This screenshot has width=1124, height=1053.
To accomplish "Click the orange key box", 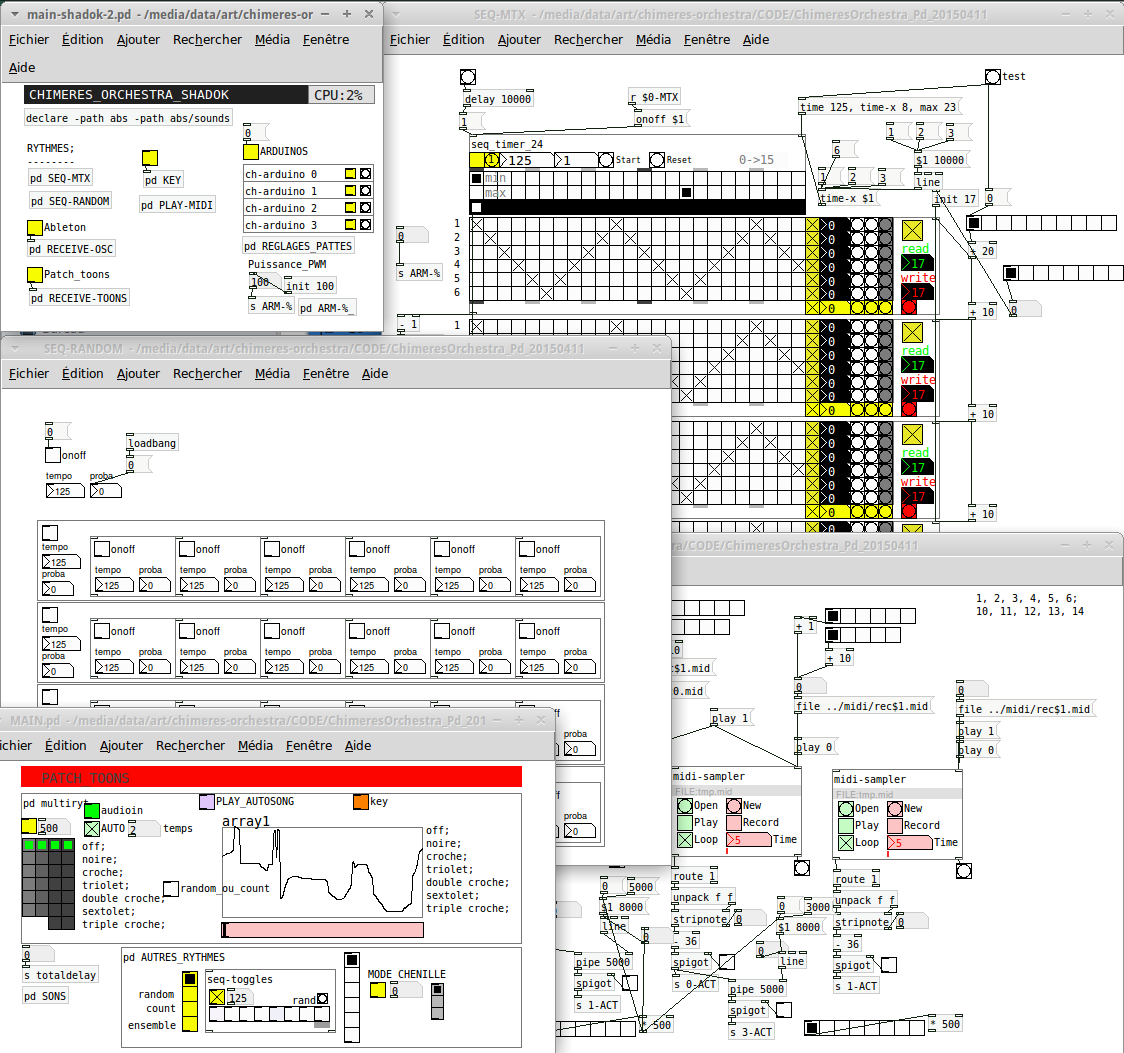I will coord(361,801).
